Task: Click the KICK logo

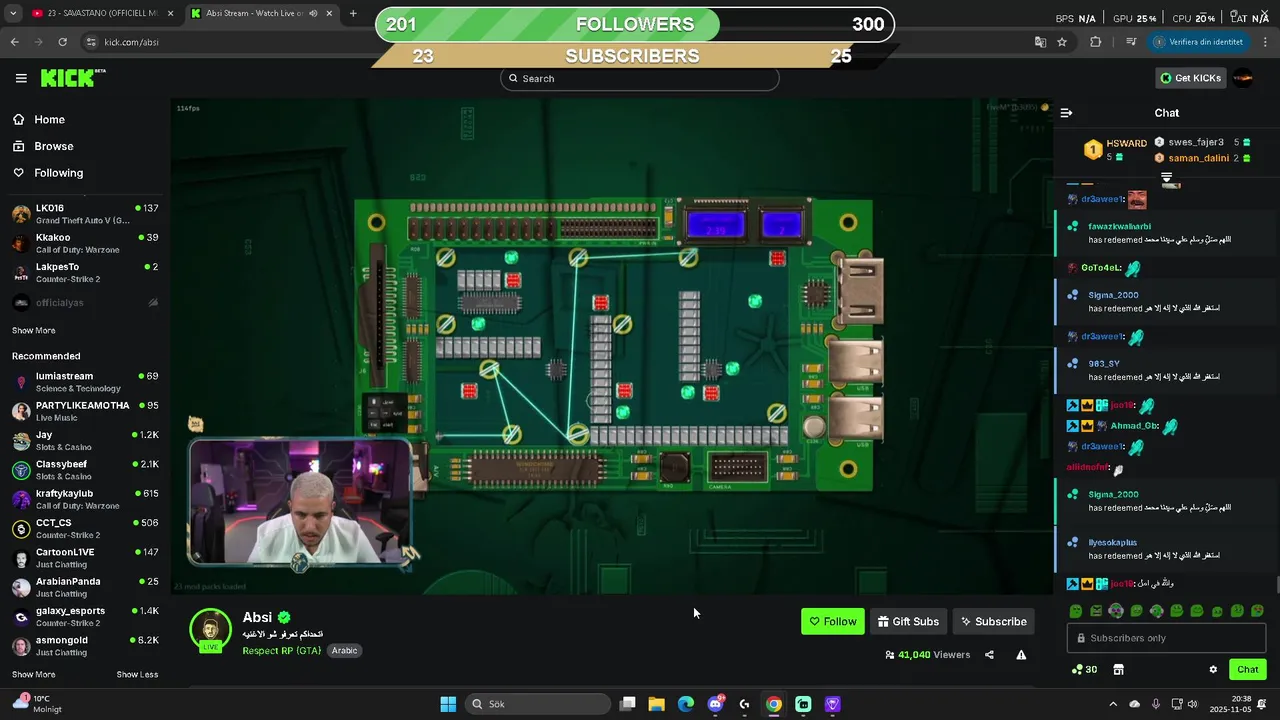Action: tap(72, 78)
